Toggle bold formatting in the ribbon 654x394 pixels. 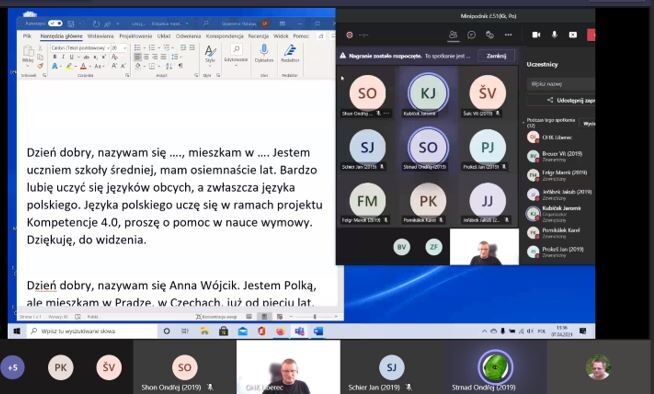pos(54,57)
